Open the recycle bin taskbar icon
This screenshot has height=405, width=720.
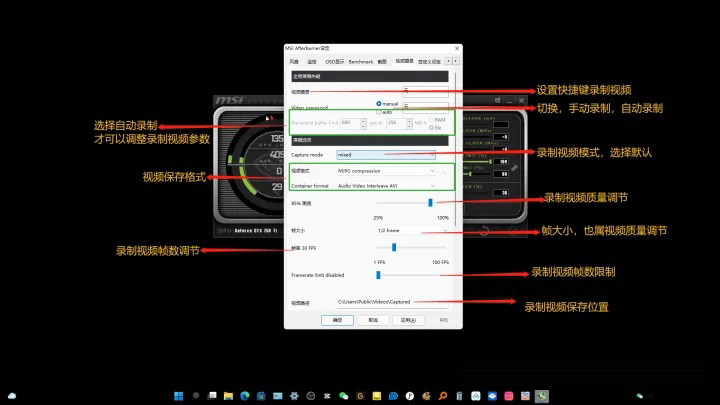459,396
